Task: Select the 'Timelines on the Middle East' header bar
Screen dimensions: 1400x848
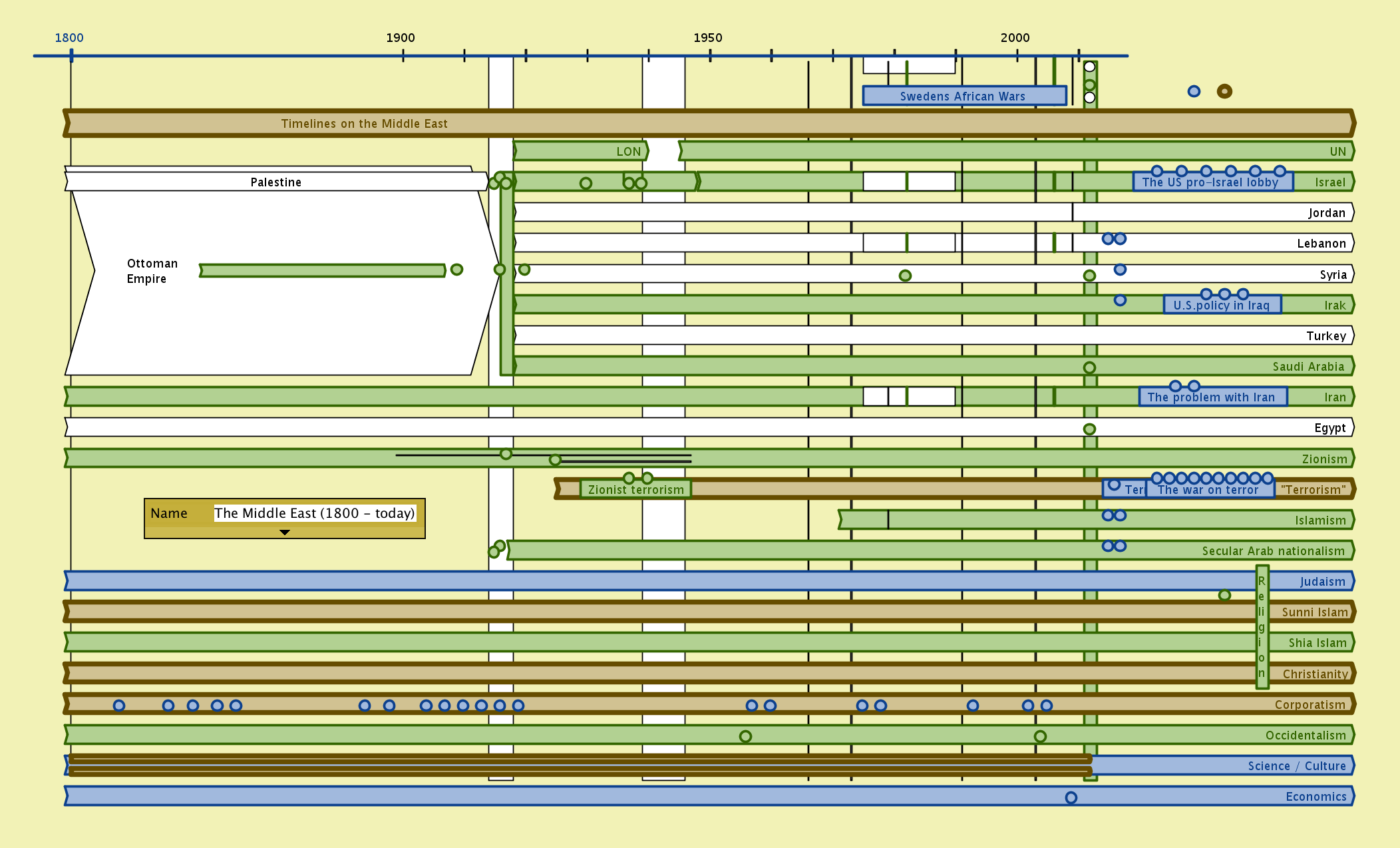Action: coord(365,124)
